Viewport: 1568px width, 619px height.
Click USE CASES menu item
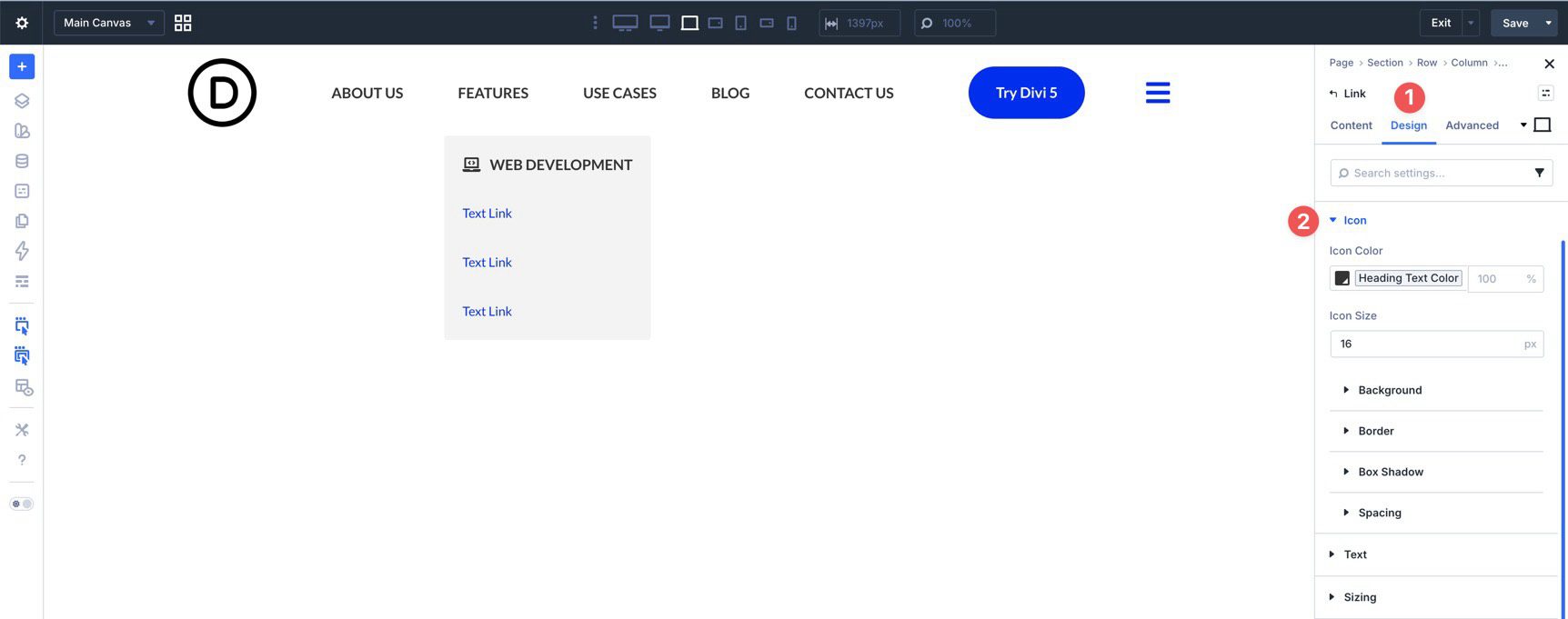point(619,93)
